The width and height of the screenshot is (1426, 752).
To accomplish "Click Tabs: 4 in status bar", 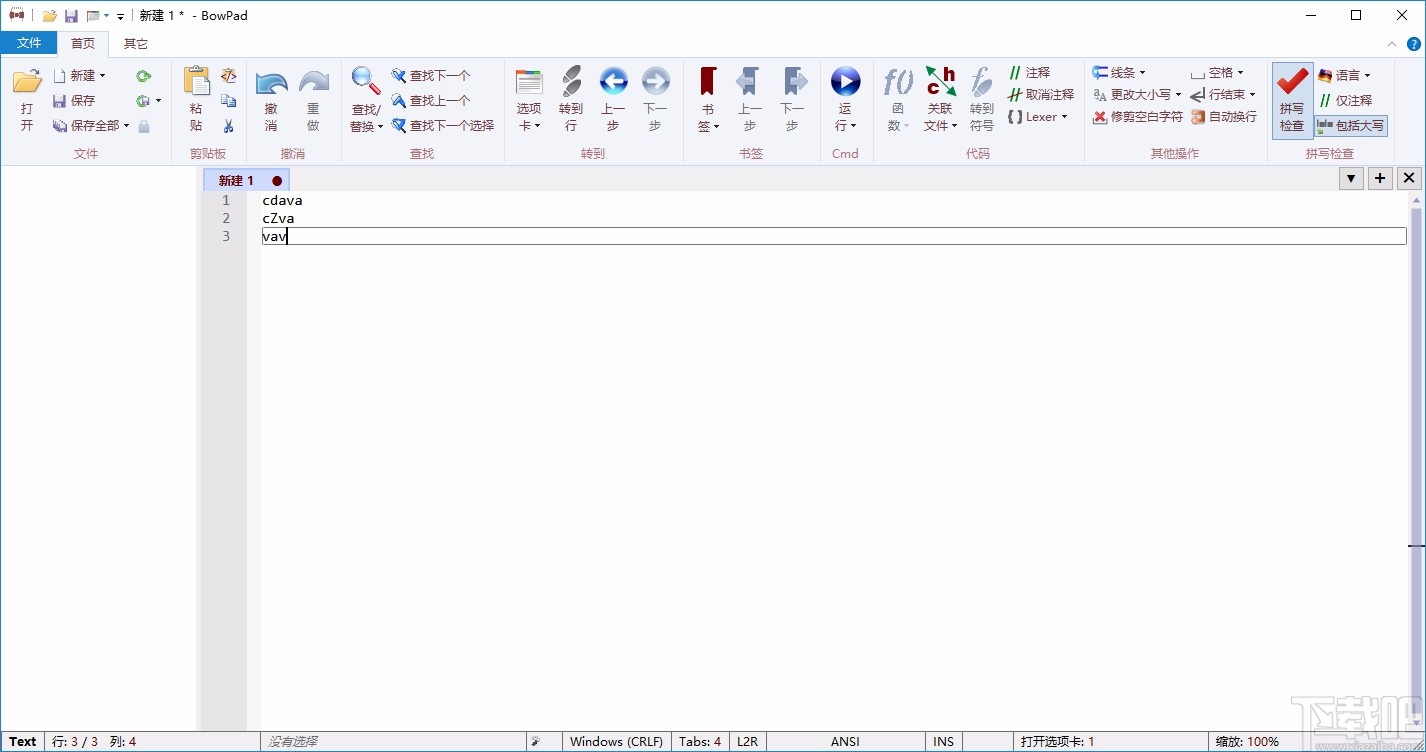I will pyautogui.click(x=700, y=742).
